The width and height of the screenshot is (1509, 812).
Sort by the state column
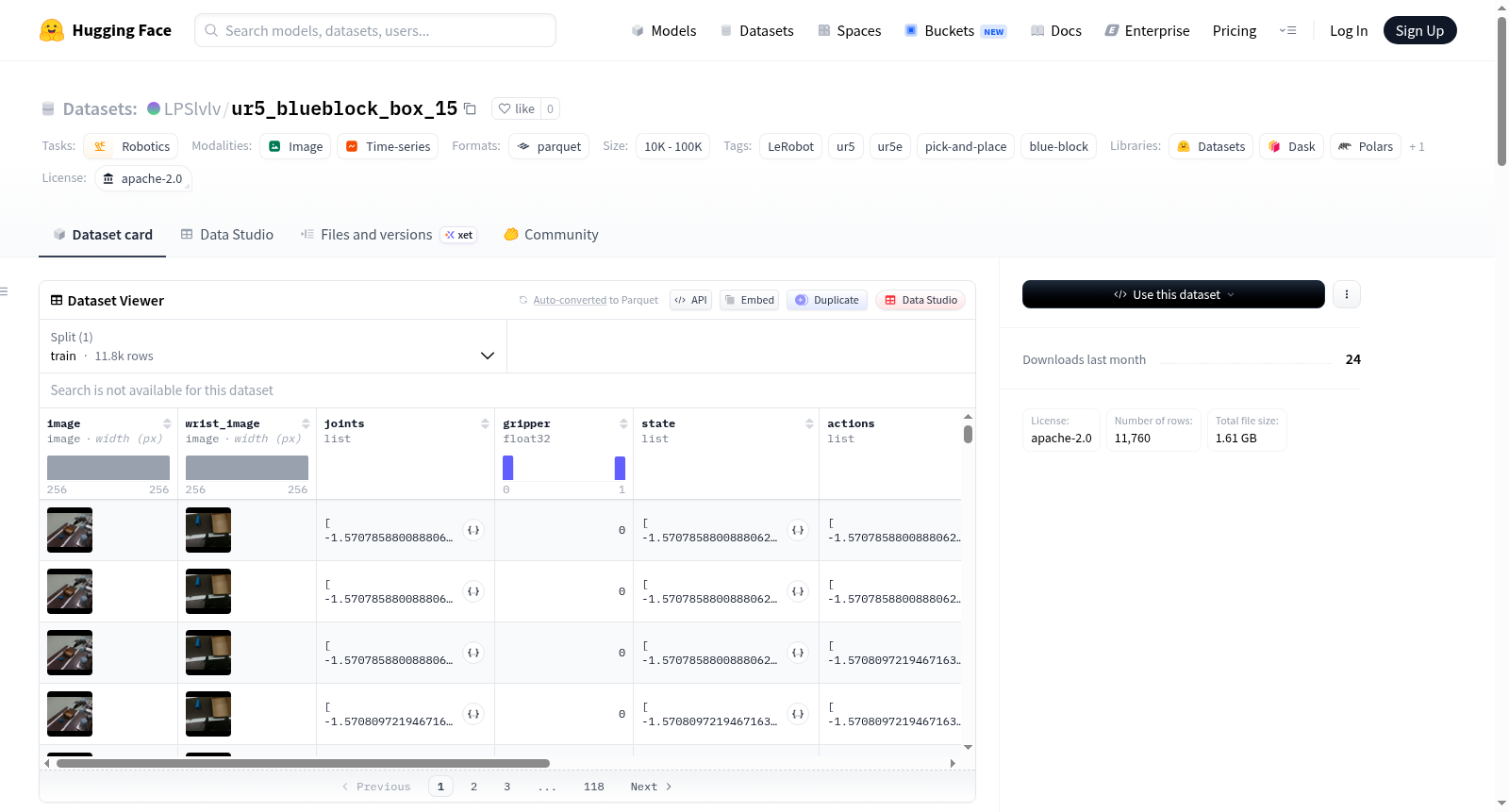[809, 423]
